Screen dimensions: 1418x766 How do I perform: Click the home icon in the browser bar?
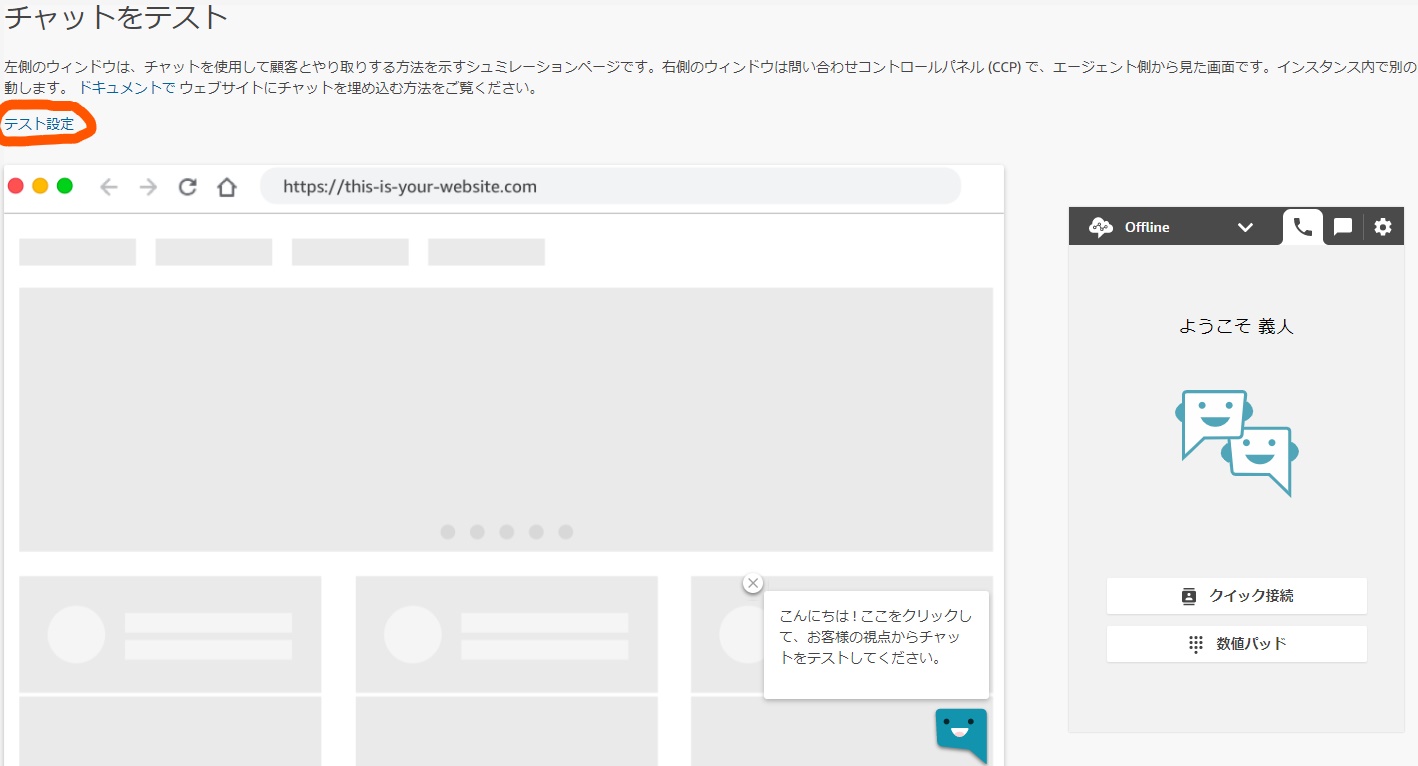(226, 185)
